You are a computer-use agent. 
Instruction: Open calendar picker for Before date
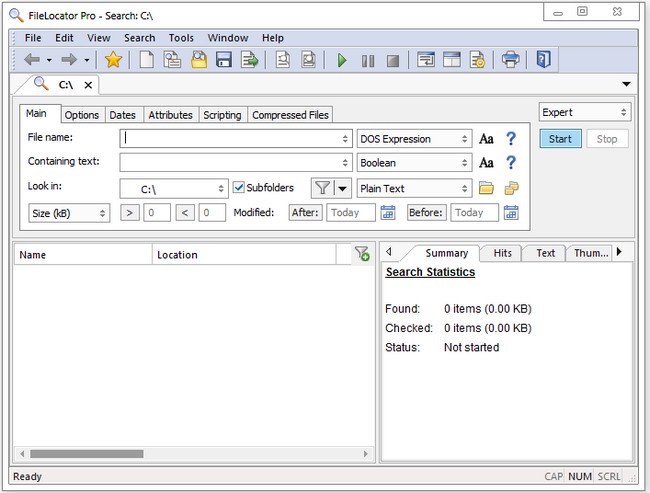[511, 213]
